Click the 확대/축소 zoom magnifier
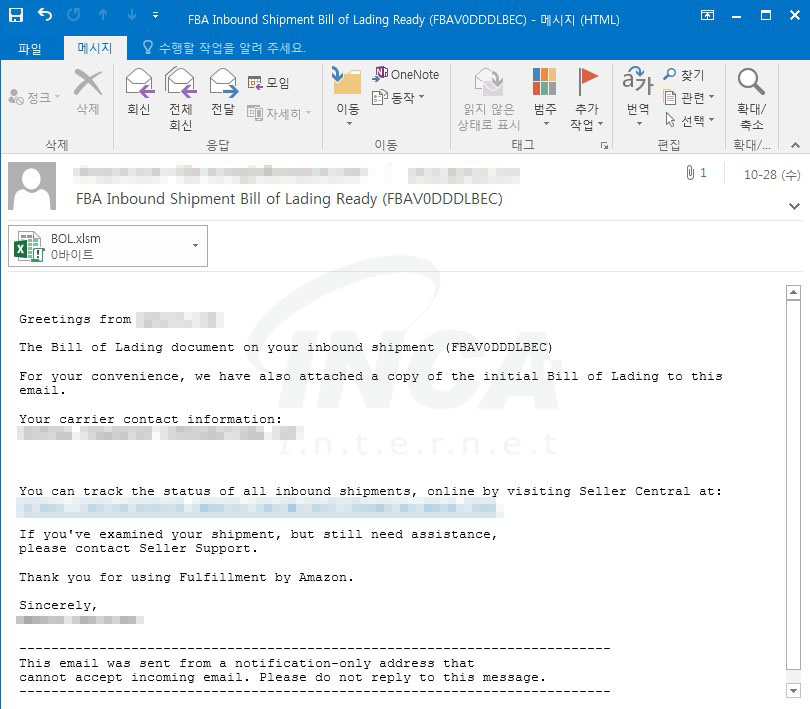The height and width of the screenshot is (709, 810). coord(751,98)
